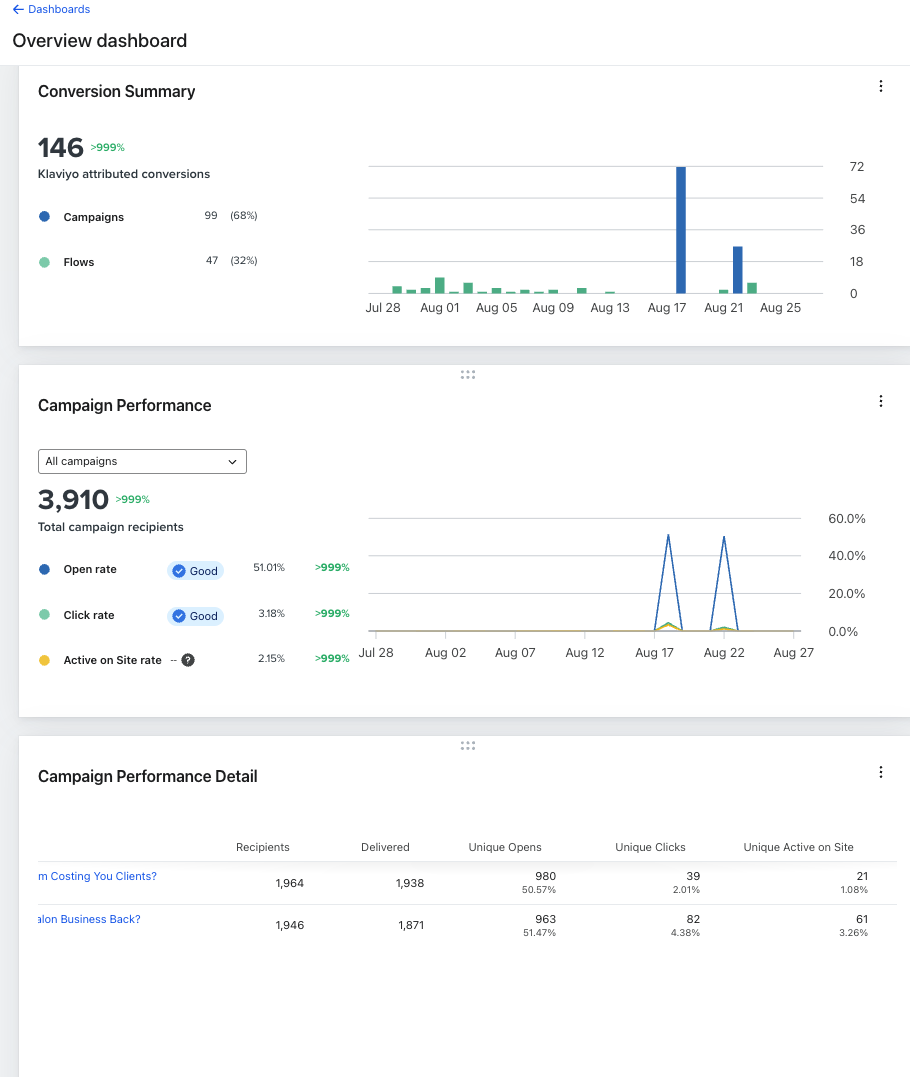The width and height of the screenshot is (910, 1077).
Task: Select the Good badge next to Open rate
Action: tap(195, 570)
